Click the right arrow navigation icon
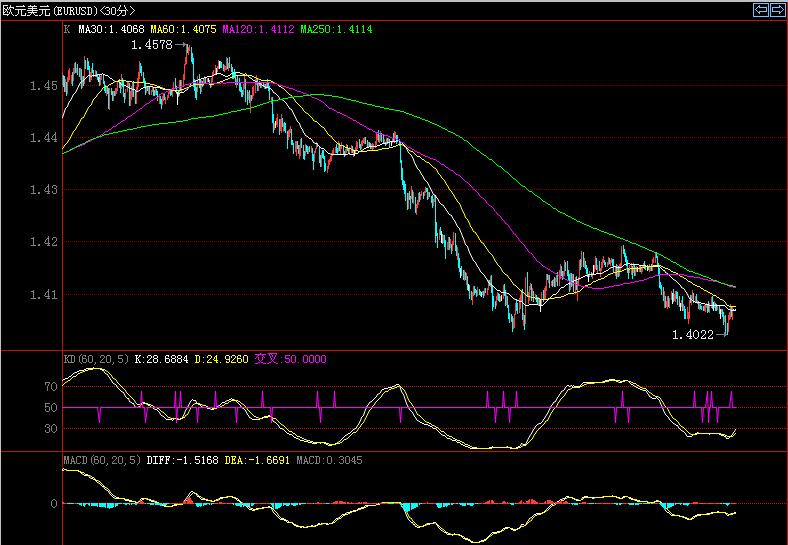 [776, 10]
